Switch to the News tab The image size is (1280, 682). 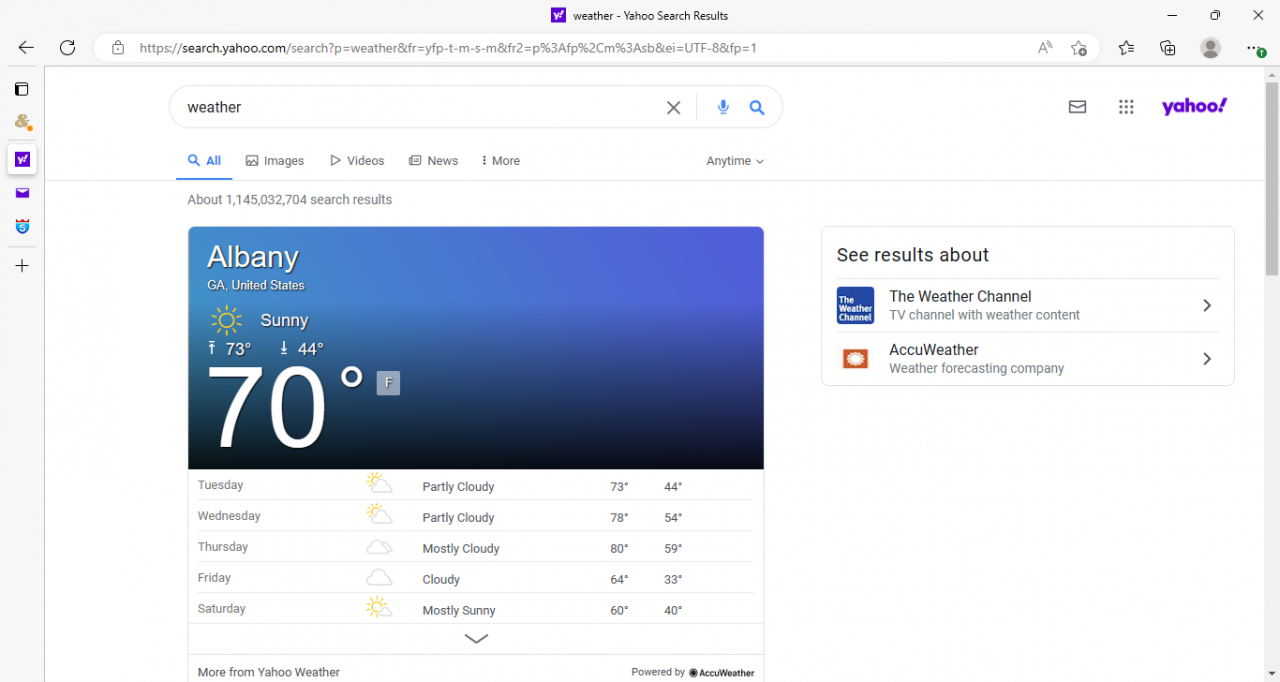[433, 161]
